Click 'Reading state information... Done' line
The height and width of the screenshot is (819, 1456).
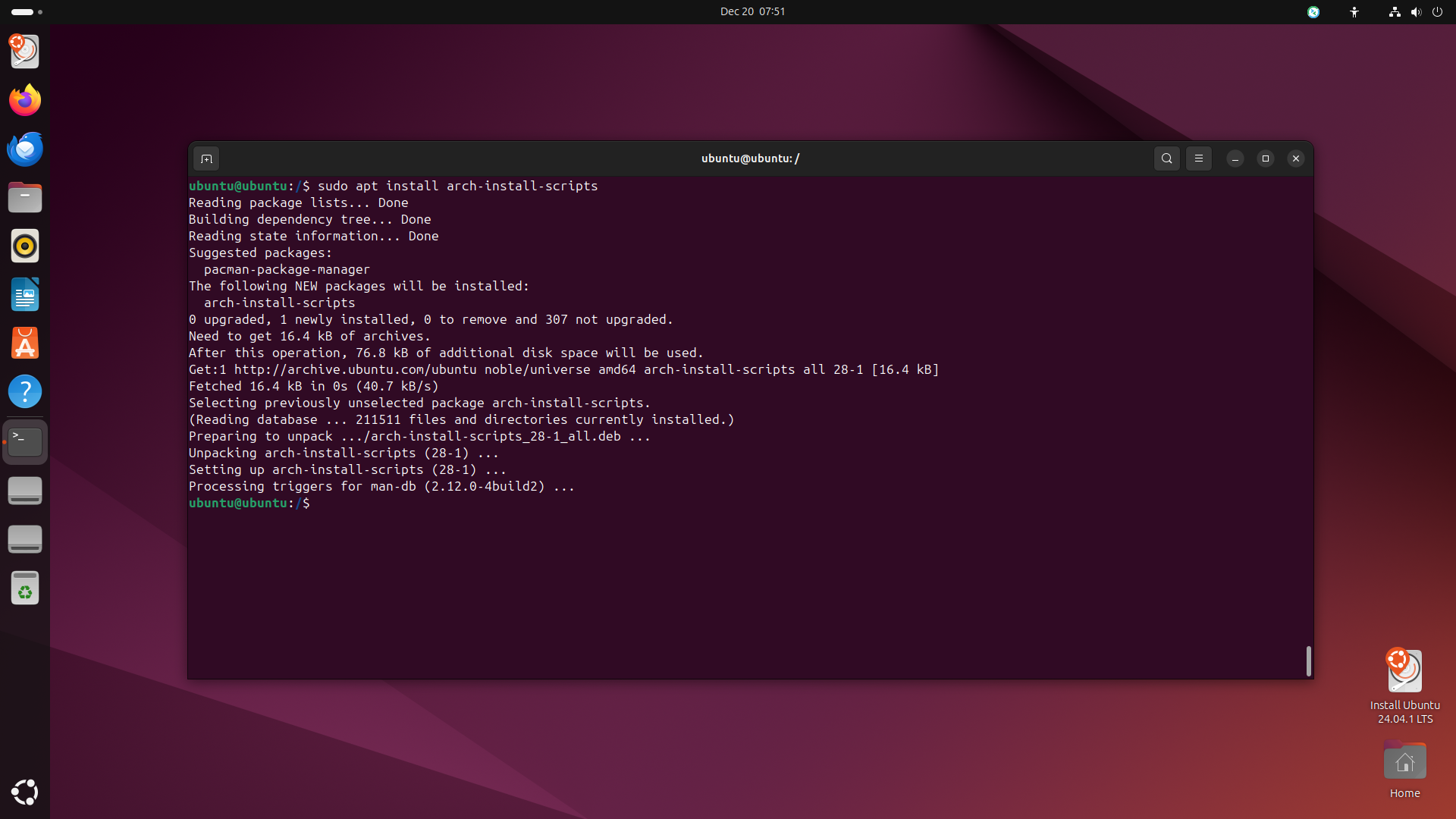click(313, 236)
